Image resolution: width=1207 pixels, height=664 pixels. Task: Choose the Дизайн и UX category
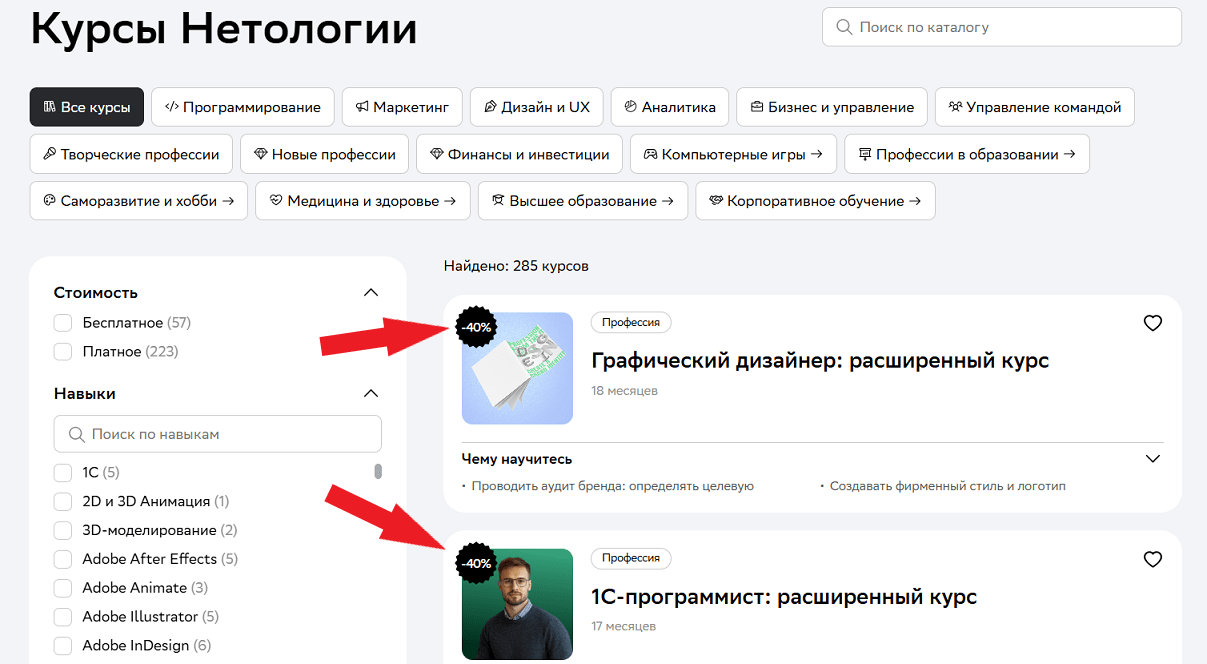[537, 107]
